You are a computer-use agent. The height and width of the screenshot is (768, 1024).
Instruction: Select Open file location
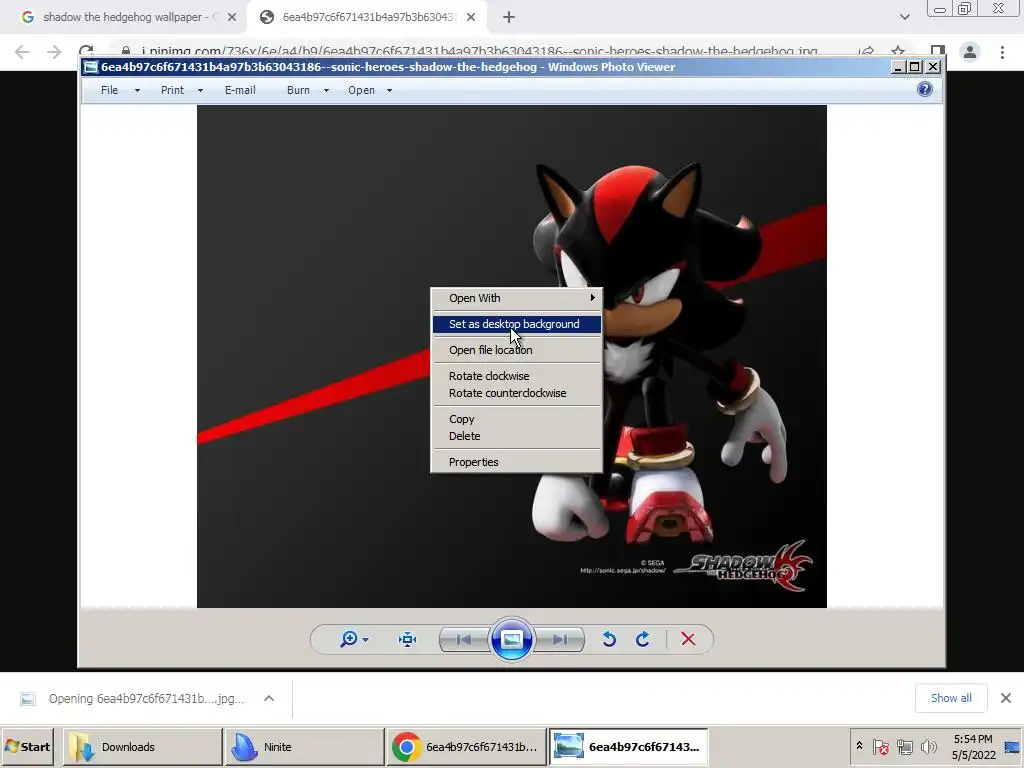516,350
